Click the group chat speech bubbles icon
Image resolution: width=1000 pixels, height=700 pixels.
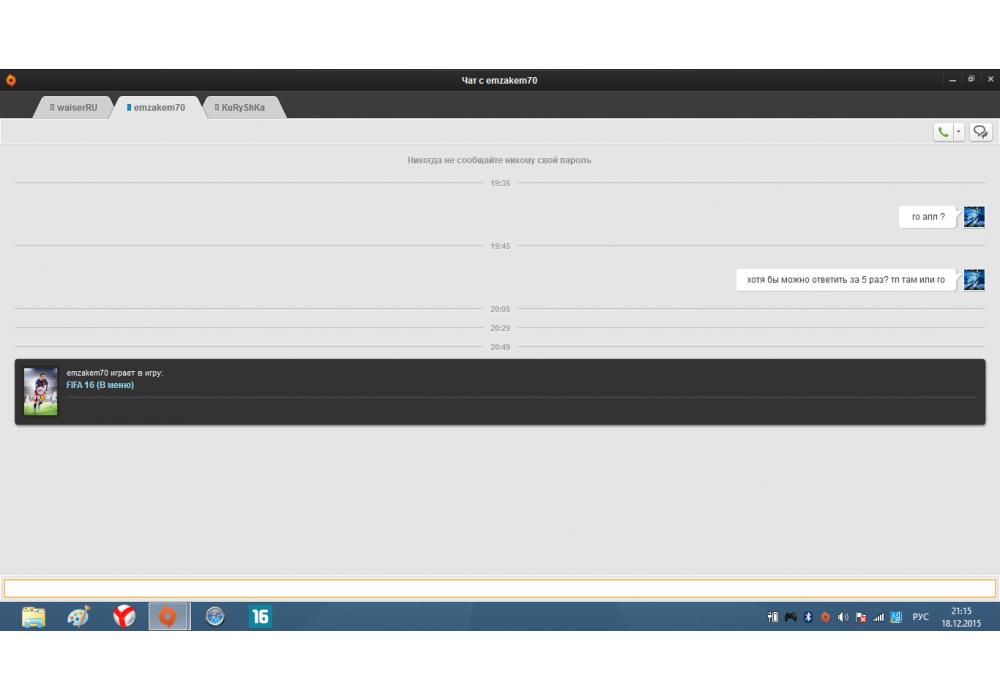[x=980, y=132]
